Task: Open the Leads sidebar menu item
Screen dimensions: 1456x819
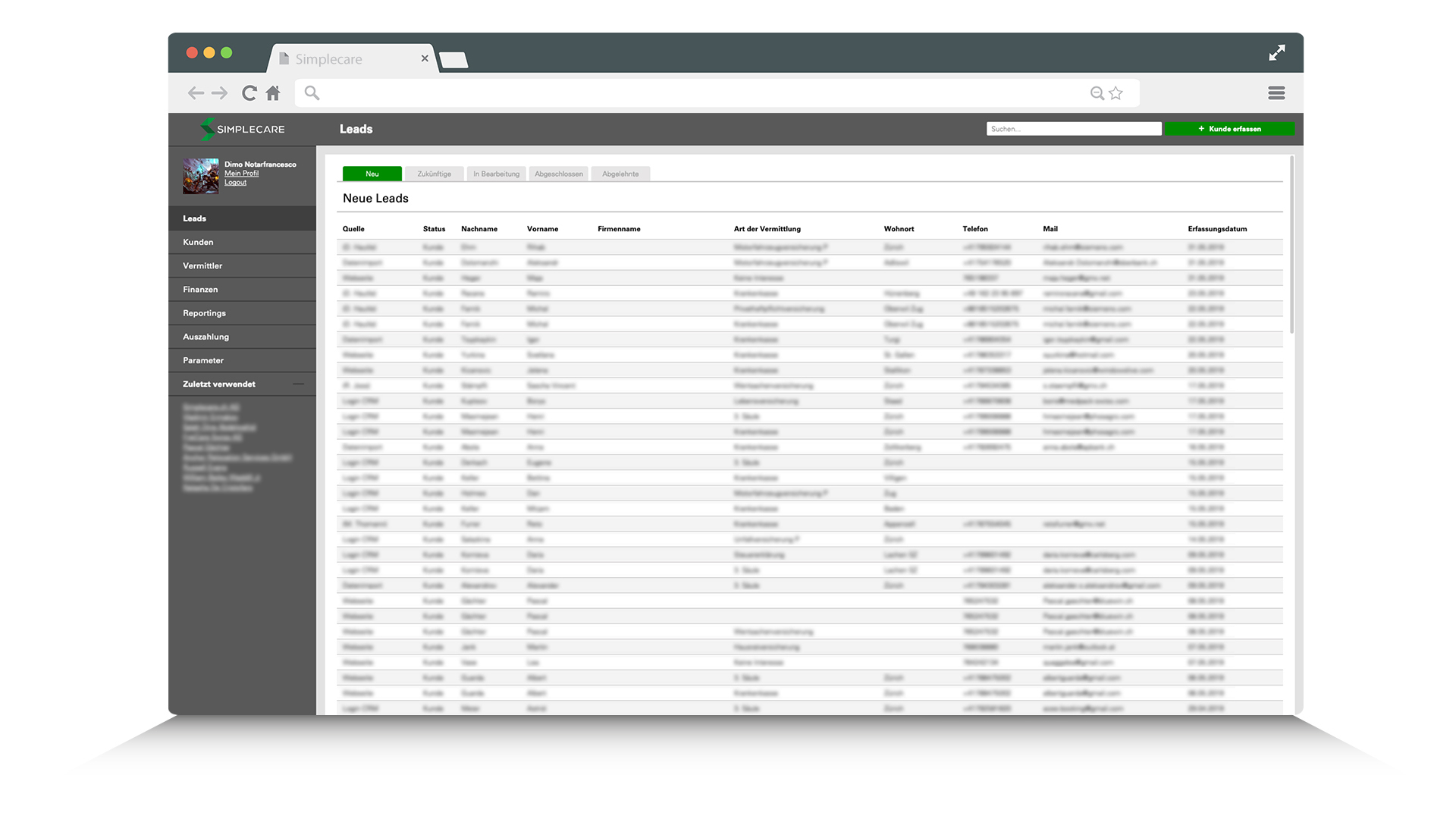Action: [245, 218]
